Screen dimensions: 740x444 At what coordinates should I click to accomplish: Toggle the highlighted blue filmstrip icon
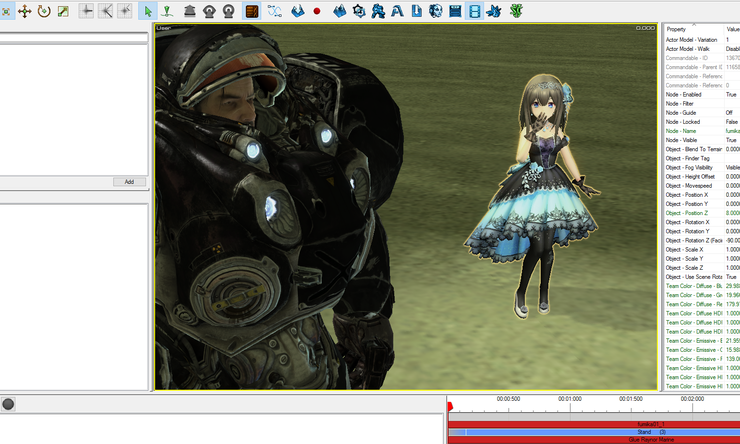(474, 11)
